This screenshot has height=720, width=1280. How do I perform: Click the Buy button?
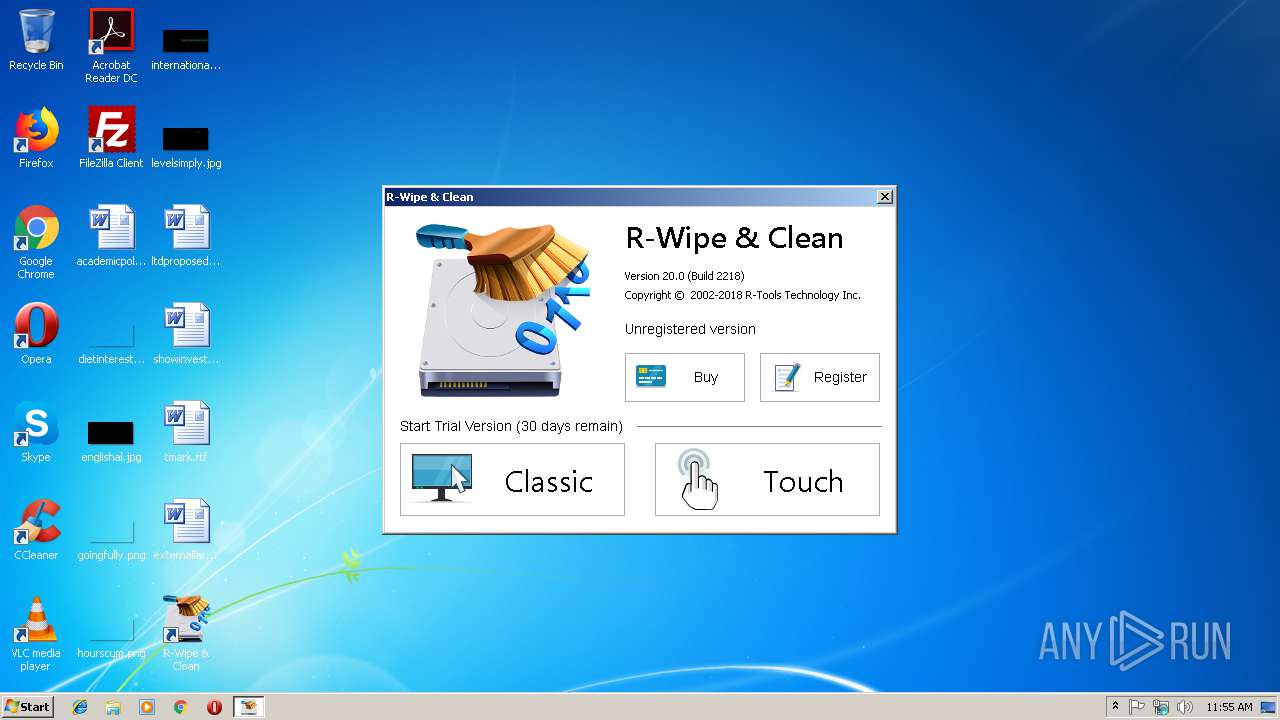685,377
